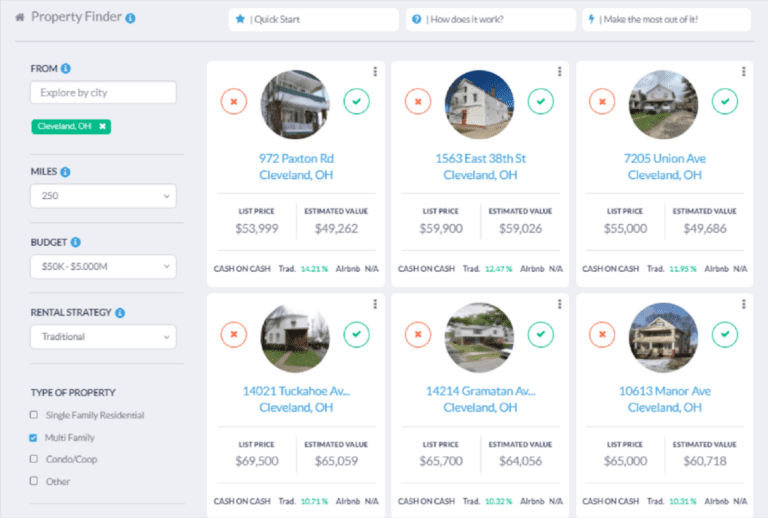768x518 pixels.
Task: Expand the Budget range dropdown
Action: click(x=103, y=267)
